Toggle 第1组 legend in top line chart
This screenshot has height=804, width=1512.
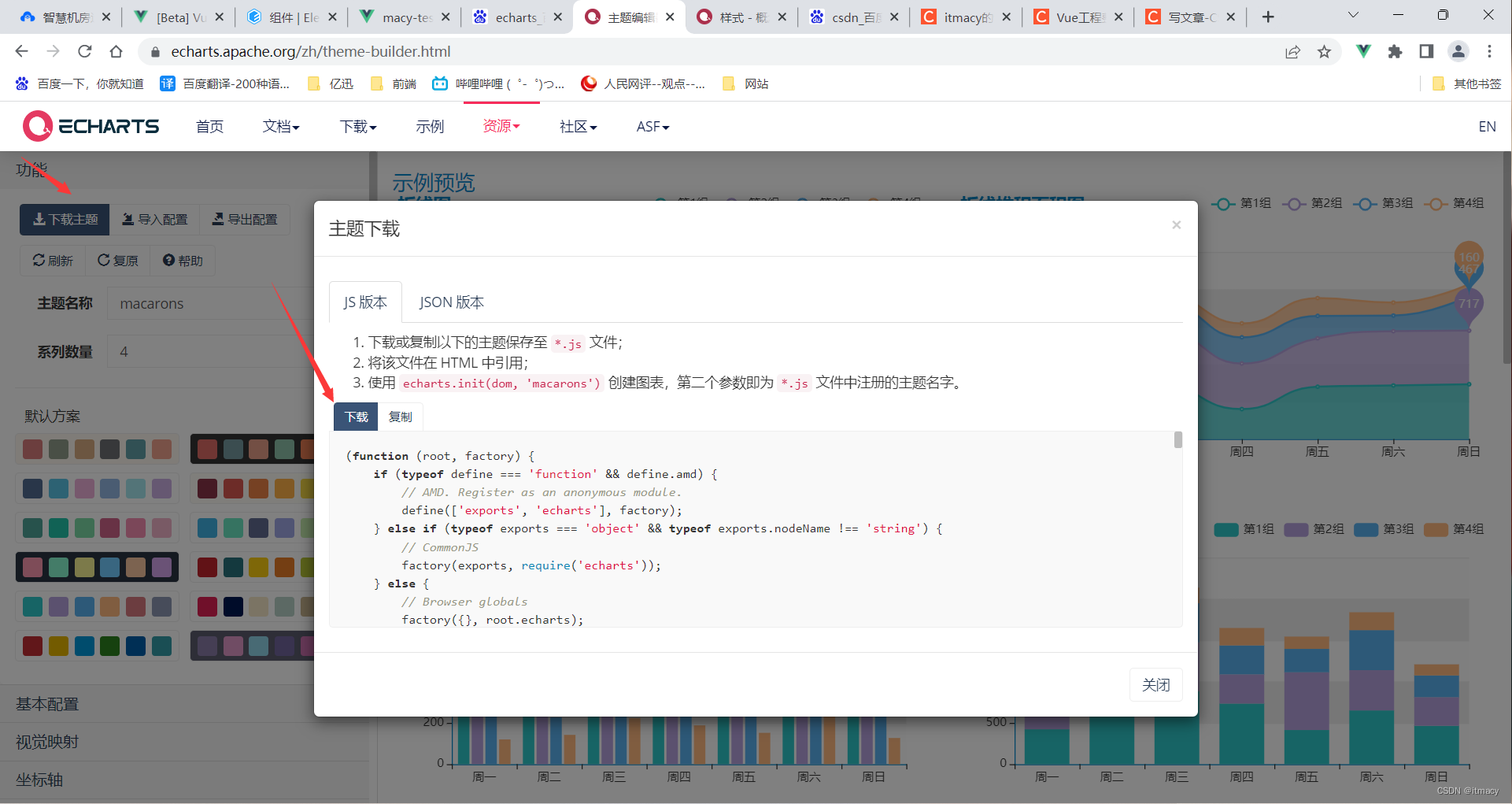point(1240,203)
